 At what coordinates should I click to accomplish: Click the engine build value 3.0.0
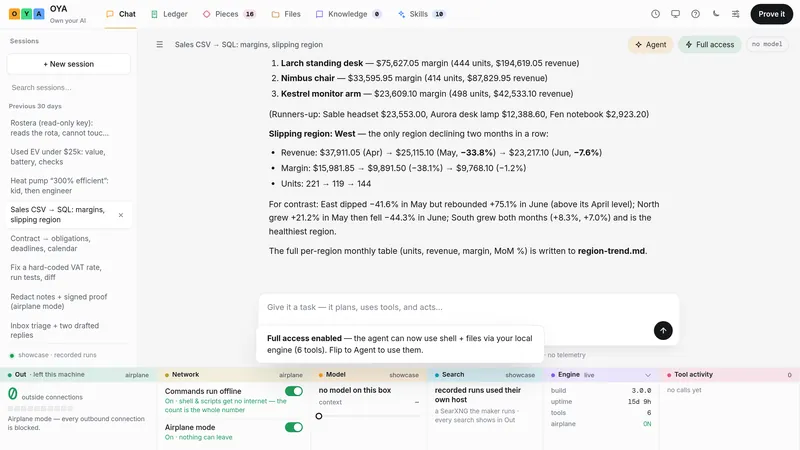click(641, 390)
